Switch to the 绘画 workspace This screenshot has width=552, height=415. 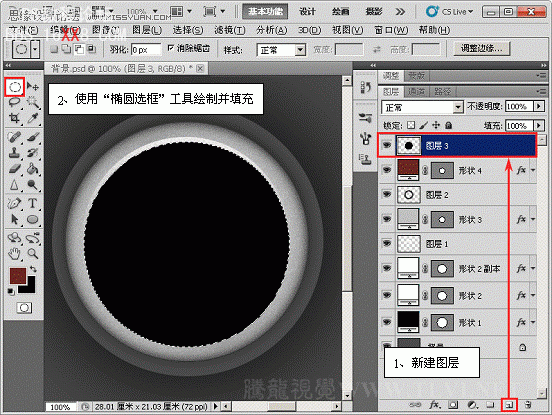coord(340,12)
